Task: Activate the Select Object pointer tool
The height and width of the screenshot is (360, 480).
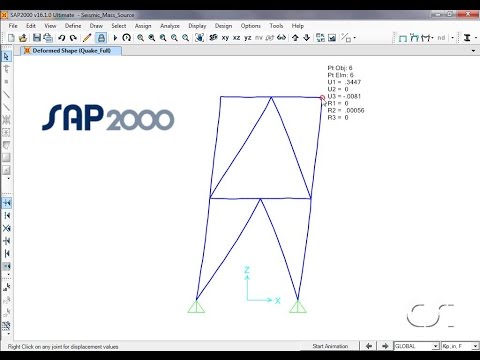Action: pyautogui.click(x=6, y=57)
